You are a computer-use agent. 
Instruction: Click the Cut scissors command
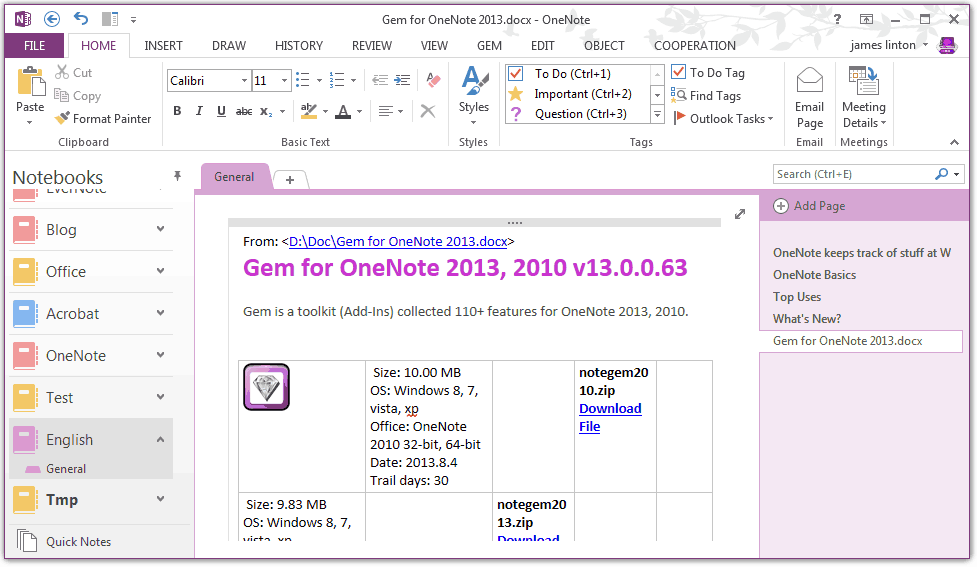(x=74, y=72)
